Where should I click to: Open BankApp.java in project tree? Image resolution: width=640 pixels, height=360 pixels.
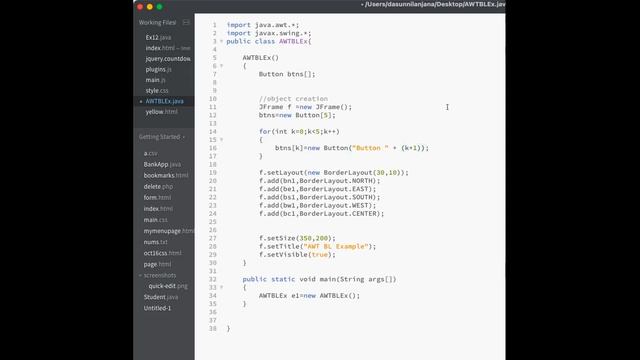(x=162, y=164)
